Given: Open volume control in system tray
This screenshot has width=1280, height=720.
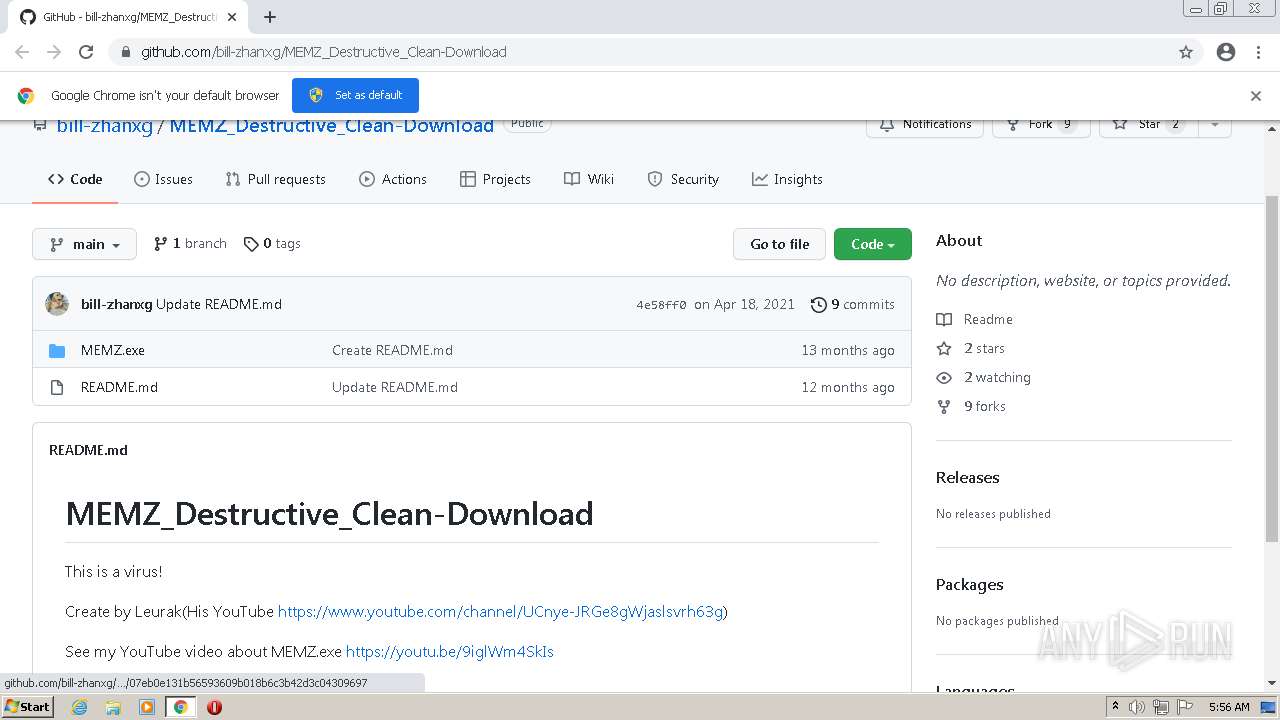Looking at the screenshot, I should click(x=1137, y=707).
